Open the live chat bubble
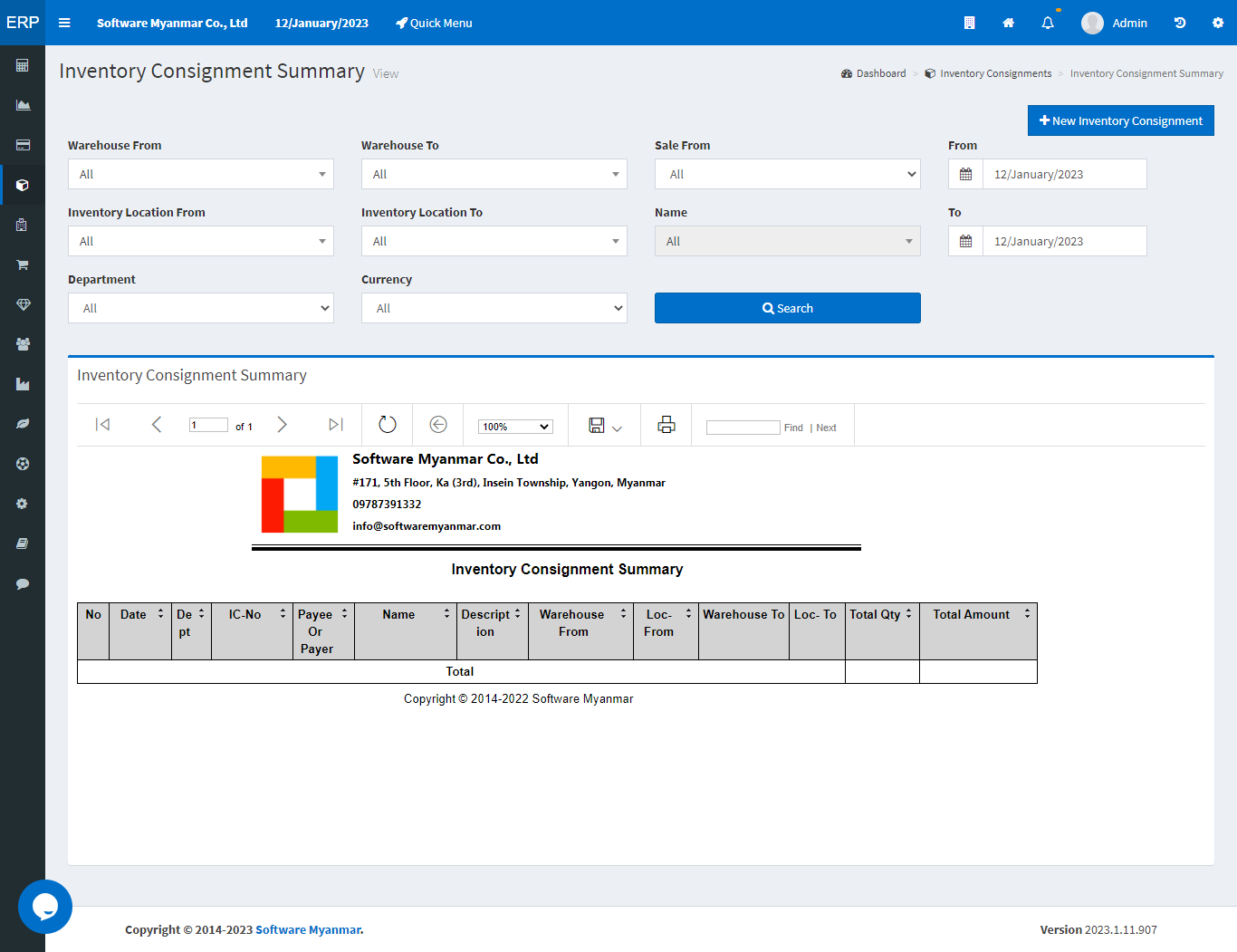1237x952 pixels. (x=45, y=906)
